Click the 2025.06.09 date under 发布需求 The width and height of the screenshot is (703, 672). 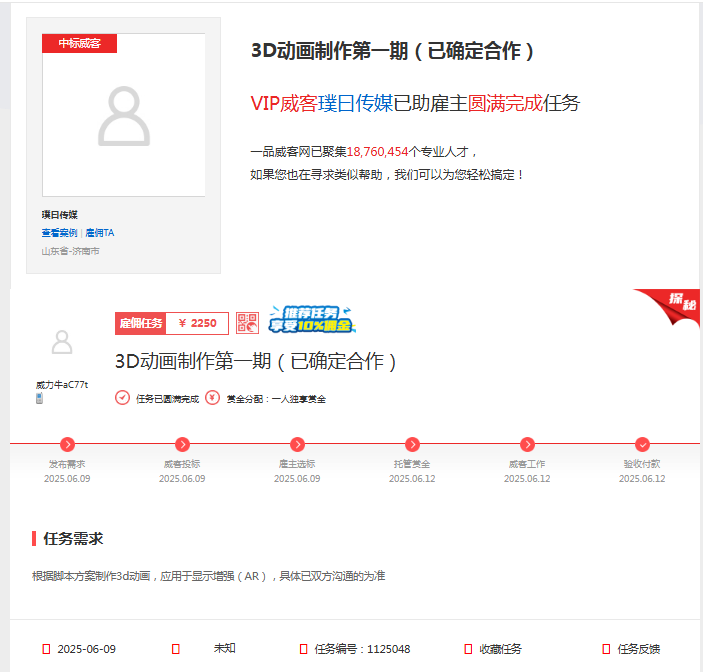click(x=67, y=478)
